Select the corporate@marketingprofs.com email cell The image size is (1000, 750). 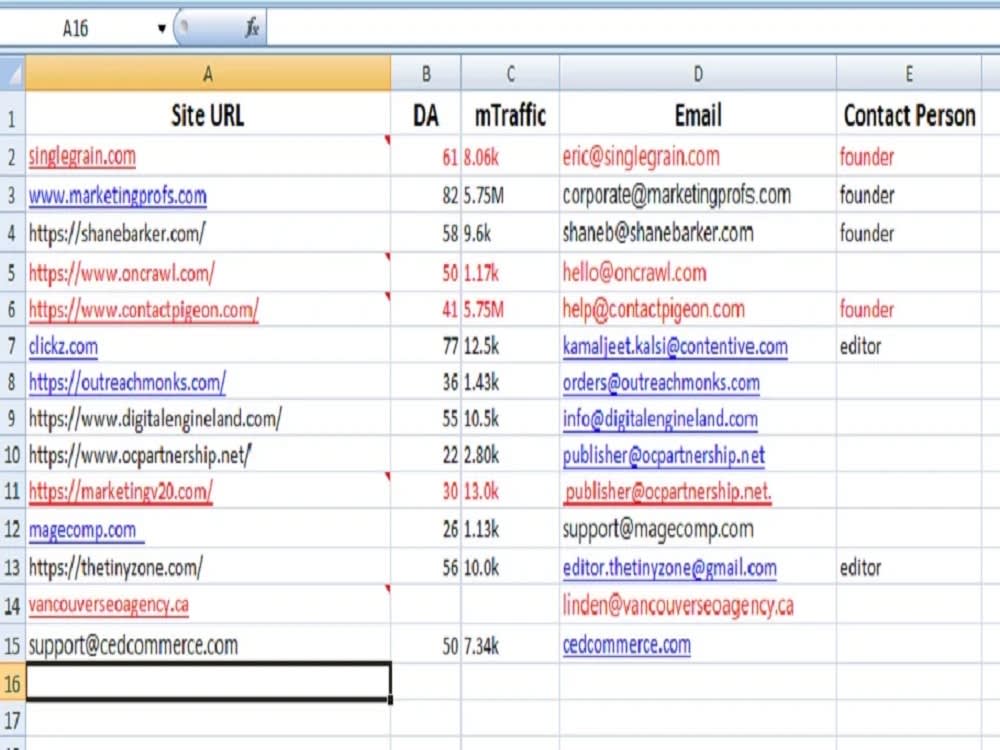pos(698,195)
